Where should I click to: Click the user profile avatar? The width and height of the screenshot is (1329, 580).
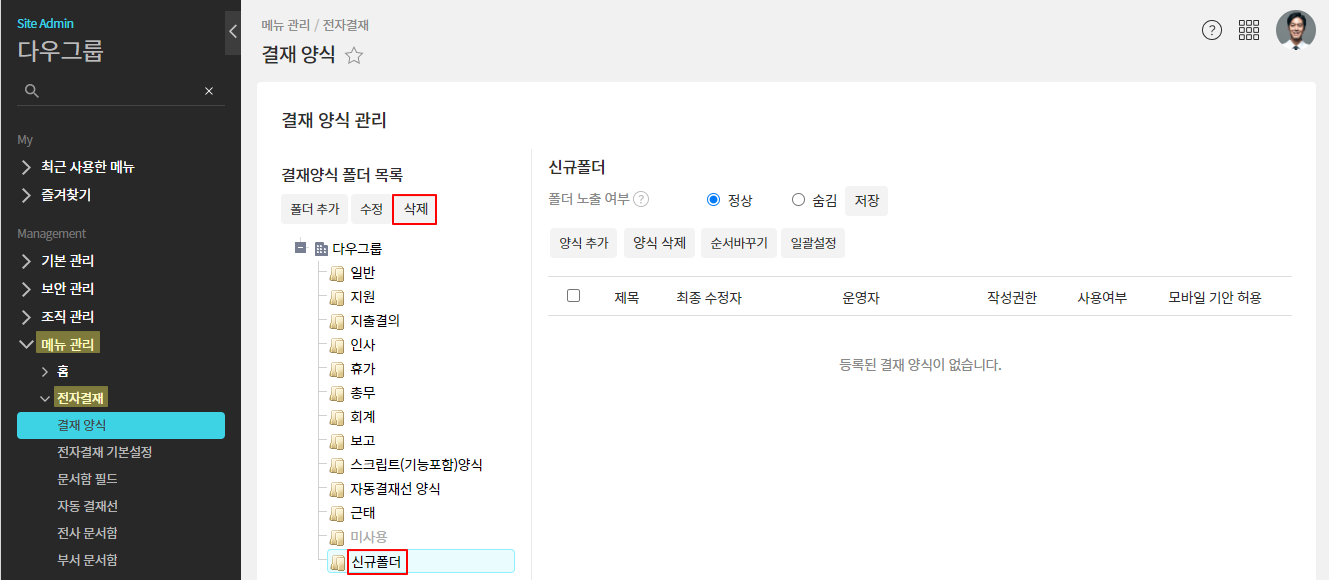1295,30
